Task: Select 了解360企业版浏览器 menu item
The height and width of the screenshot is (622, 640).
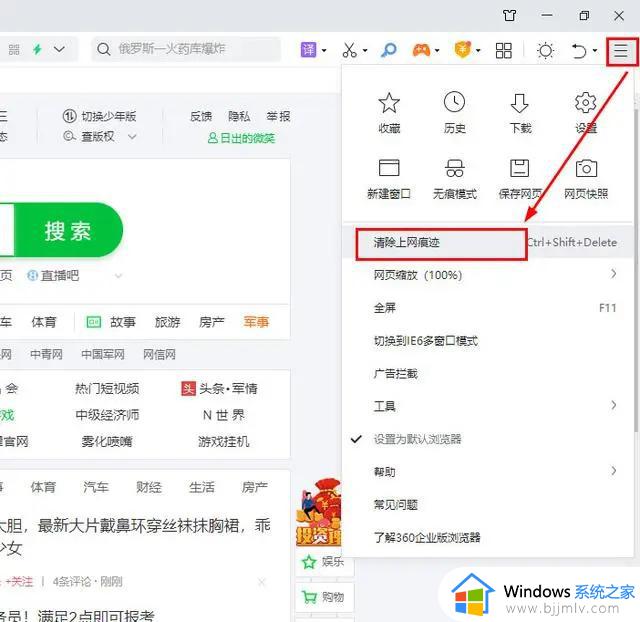Action: (488, 538)
